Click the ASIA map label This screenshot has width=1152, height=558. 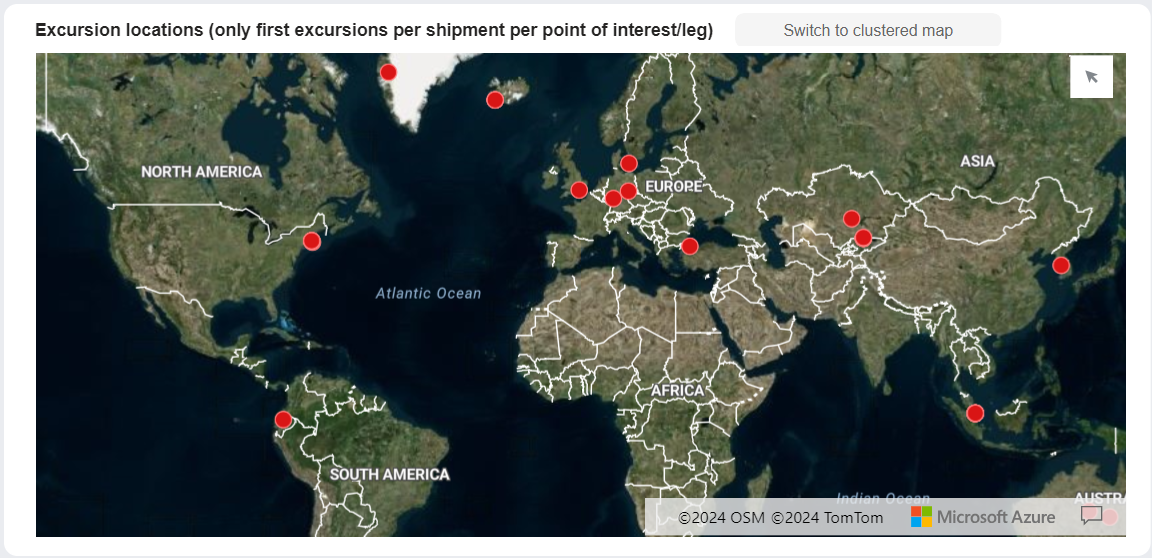[x=977, y=161]
